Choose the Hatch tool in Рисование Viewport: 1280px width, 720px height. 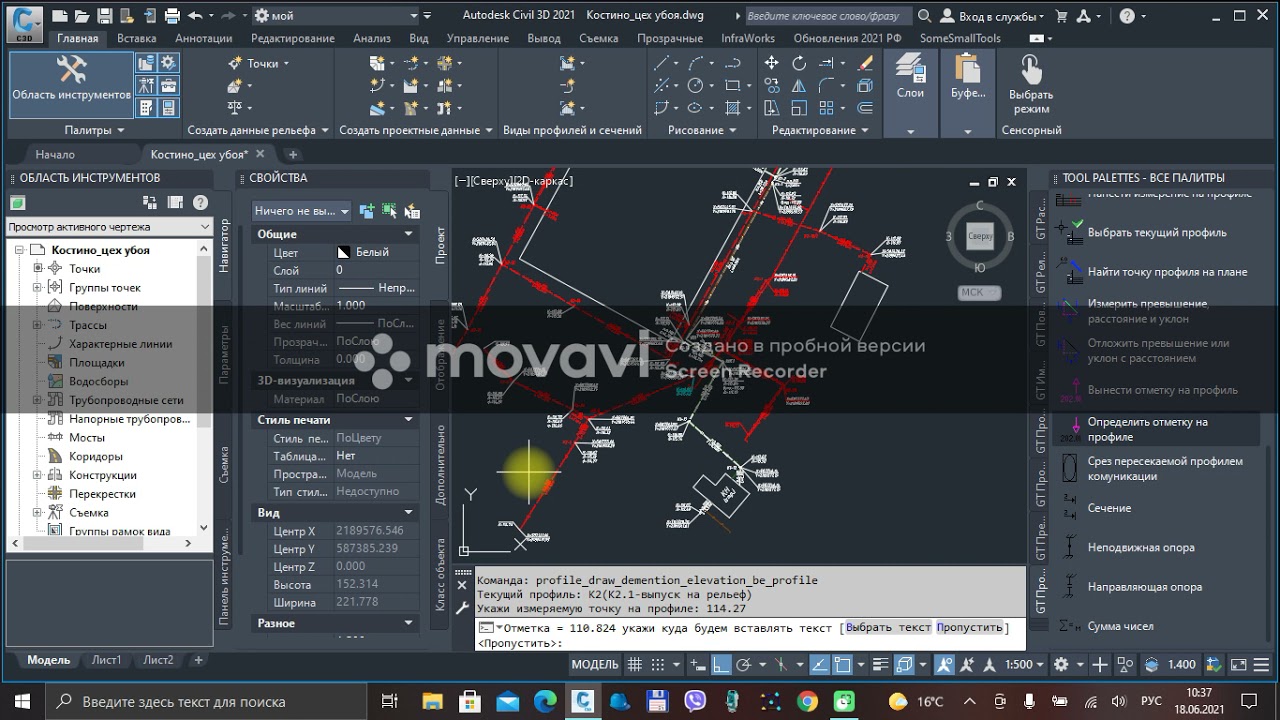pyautogui.click(x=733, y=108)
